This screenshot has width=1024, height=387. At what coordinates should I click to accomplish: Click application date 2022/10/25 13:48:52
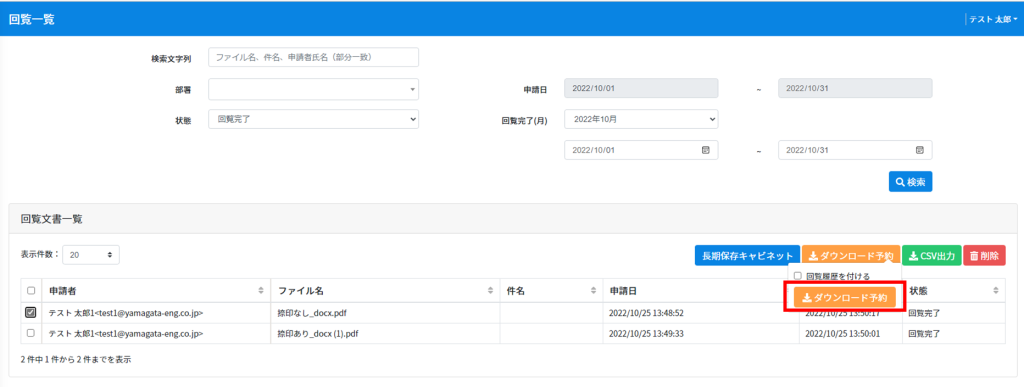coord(647,313)
